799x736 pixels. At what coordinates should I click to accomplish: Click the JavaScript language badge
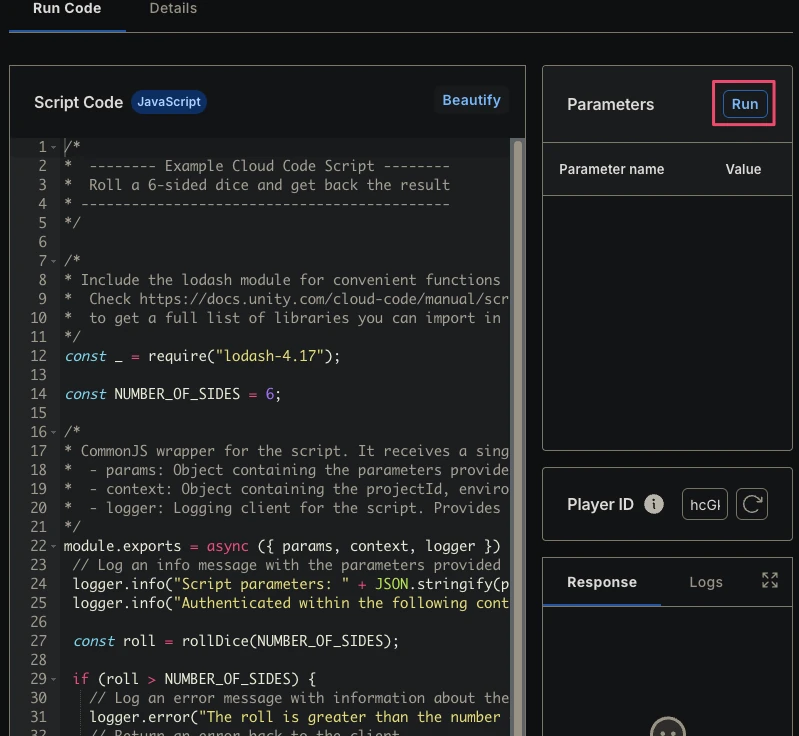[x=169, y=102]
